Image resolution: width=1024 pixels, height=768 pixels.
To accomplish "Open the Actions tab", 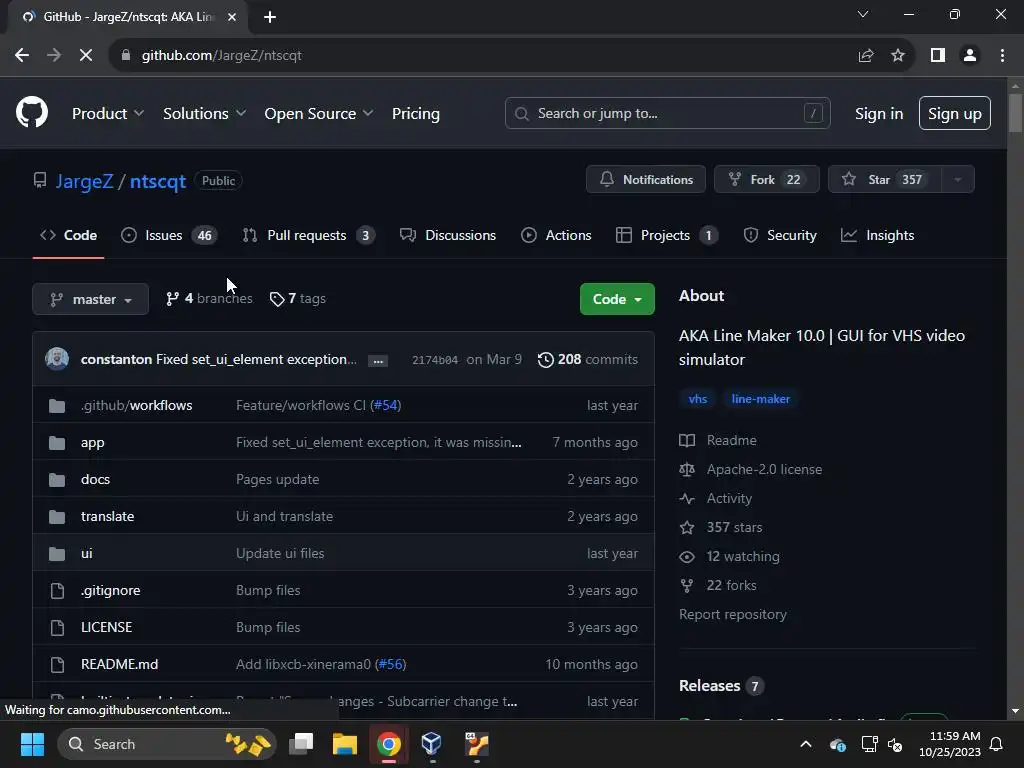I will [556, 235].
